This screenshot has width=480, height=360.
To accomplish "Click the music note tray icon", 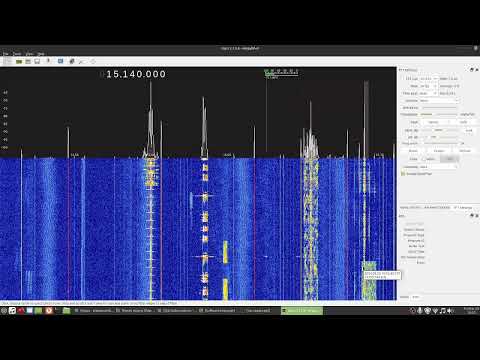I will pos(442,311).
